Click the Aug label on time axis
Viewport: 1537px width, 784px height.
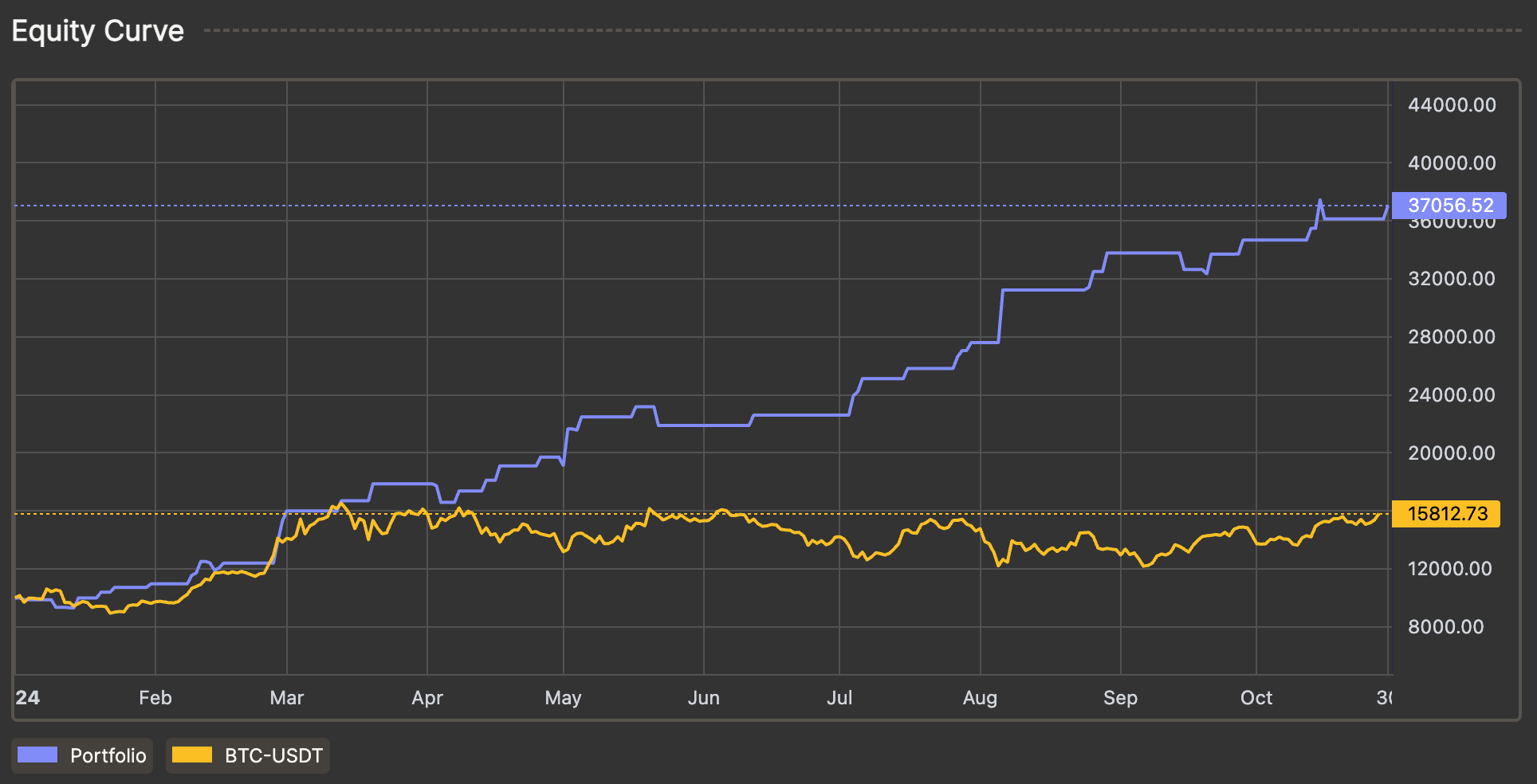click(981, 698)
